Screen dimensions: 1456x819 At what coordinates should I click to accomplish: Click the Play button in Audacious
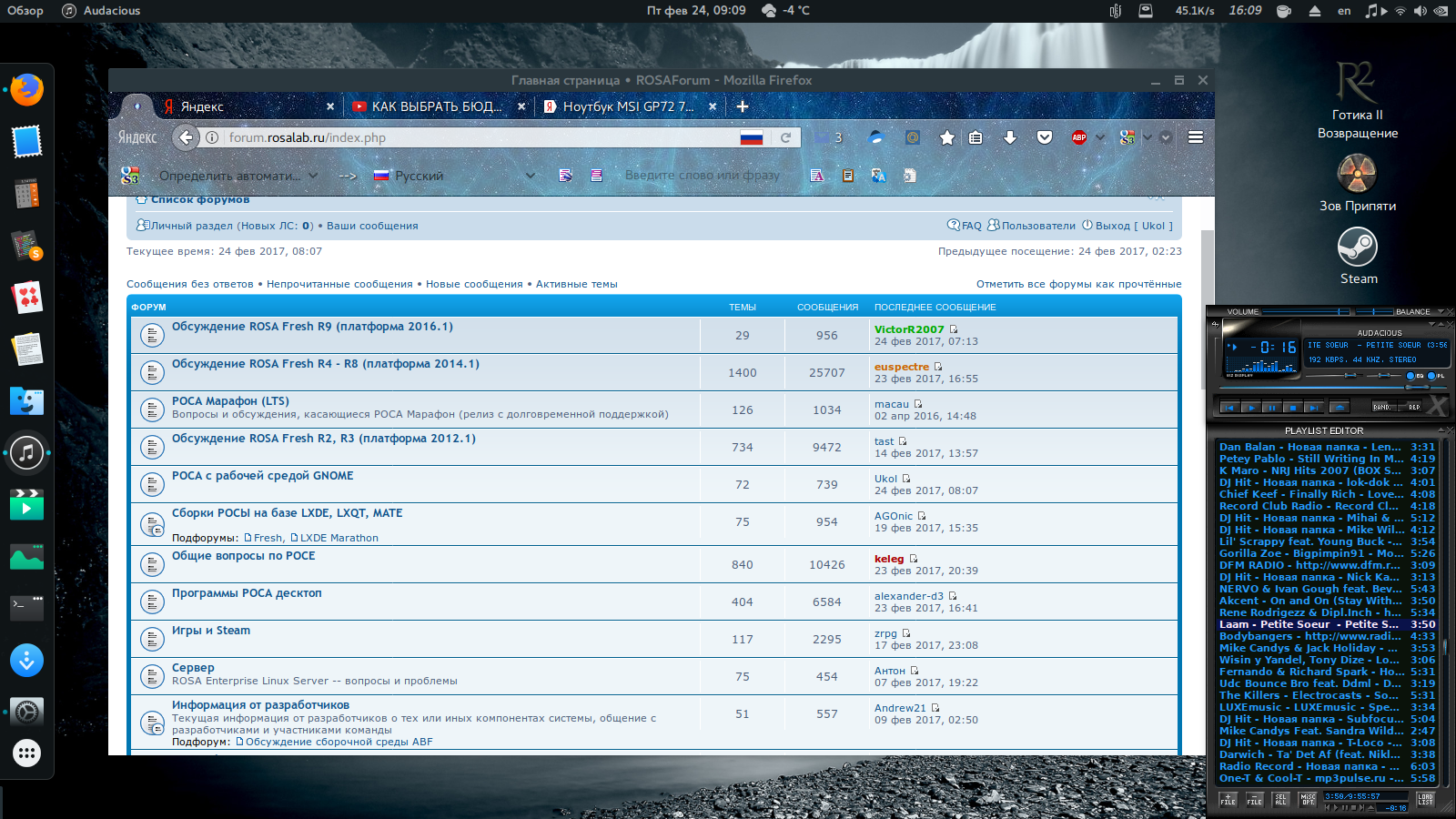click(1250, 407)
